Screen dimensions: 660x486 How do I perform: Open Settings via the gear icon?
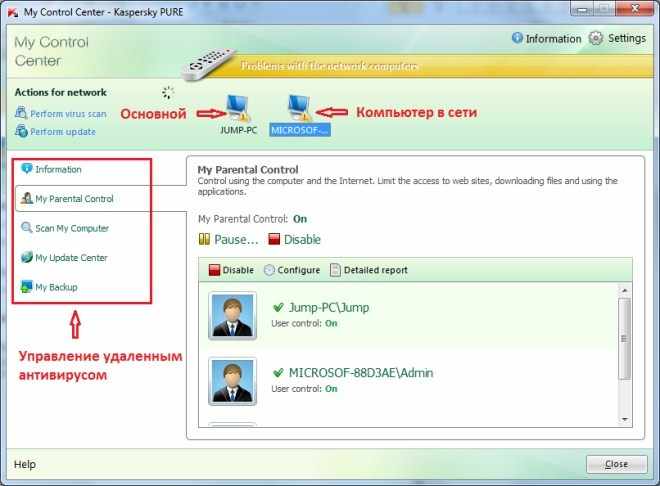pos(596,38)
